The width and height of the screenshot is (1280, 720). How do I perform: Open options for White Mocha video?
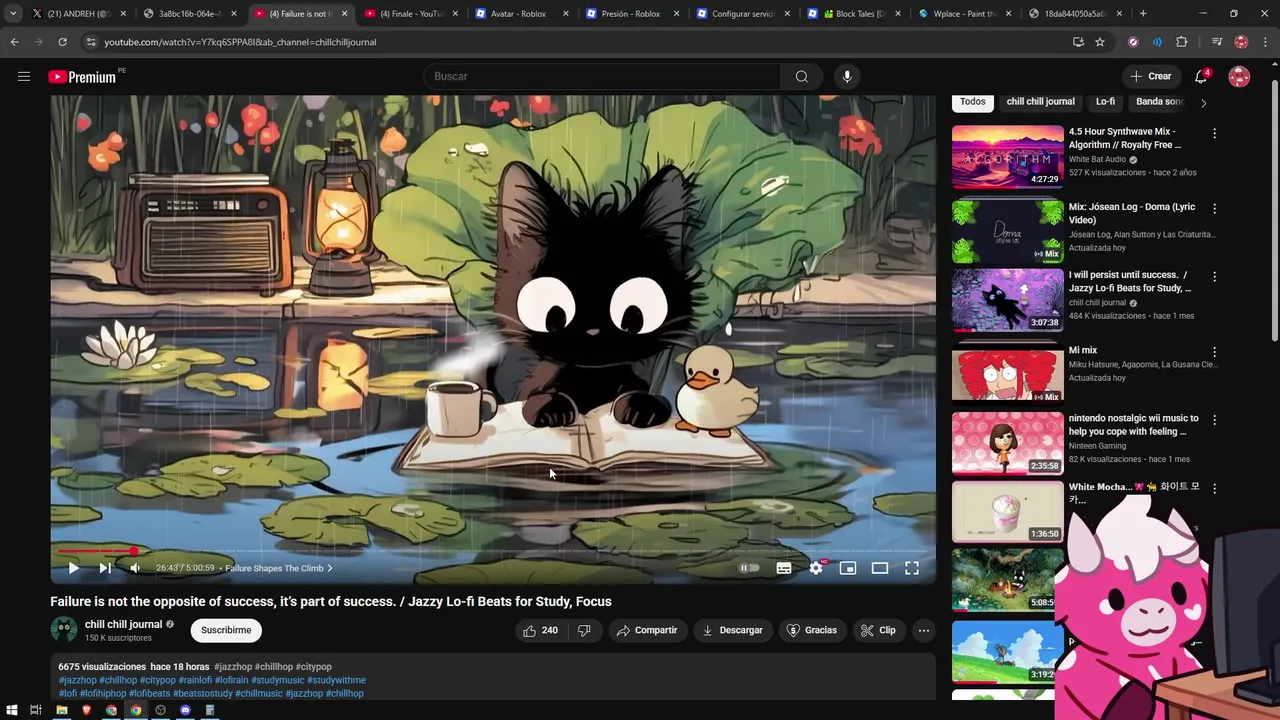(x=1214, y=488)
